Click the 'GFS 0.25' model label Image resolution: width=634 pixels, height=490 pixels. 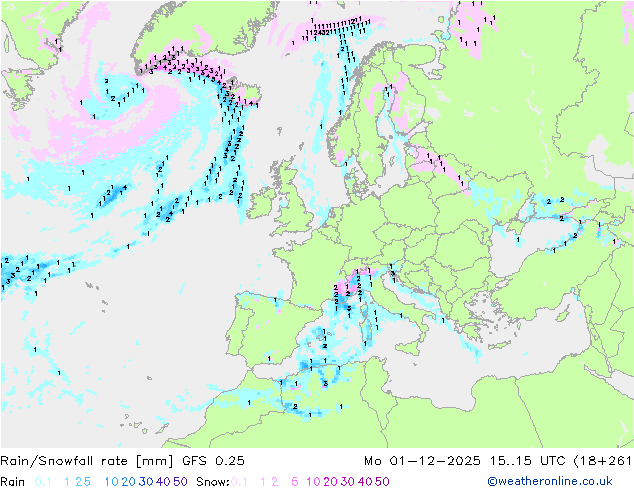click(x=213, y=461)
